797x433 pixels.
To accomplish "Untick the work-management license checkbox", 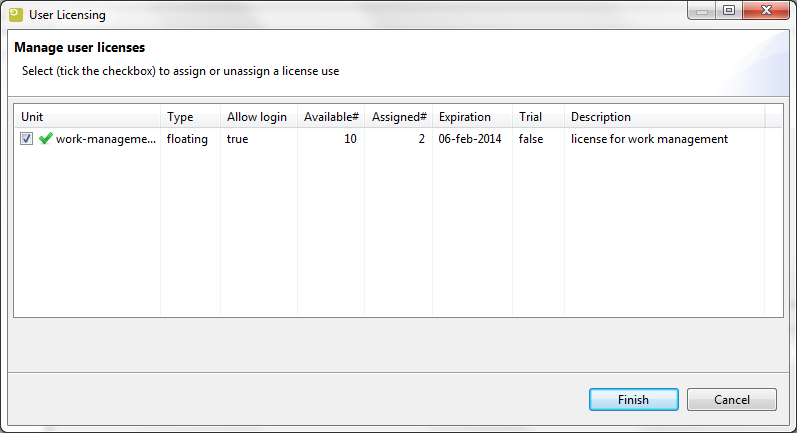I will coord(27,140).
